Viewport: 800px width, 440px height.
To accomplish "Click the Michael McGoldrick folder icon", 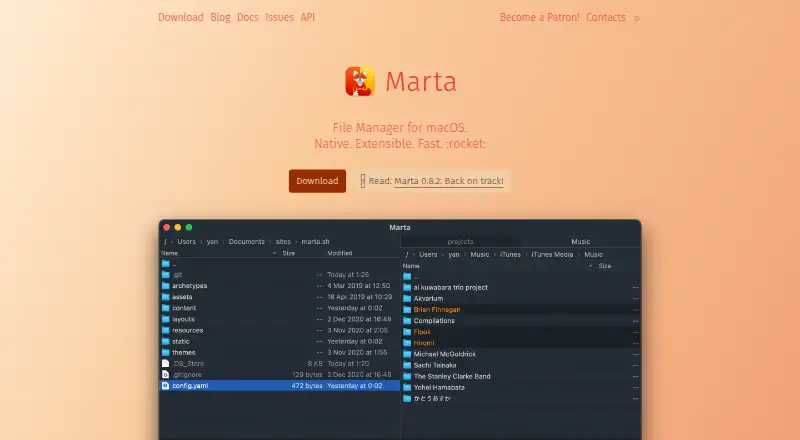I will [x=407, y=354].
